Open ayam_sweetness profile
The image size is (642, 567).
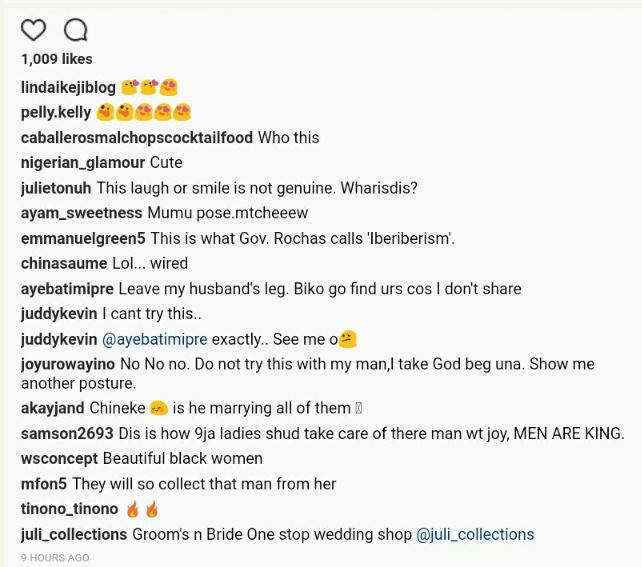[81, 213]
